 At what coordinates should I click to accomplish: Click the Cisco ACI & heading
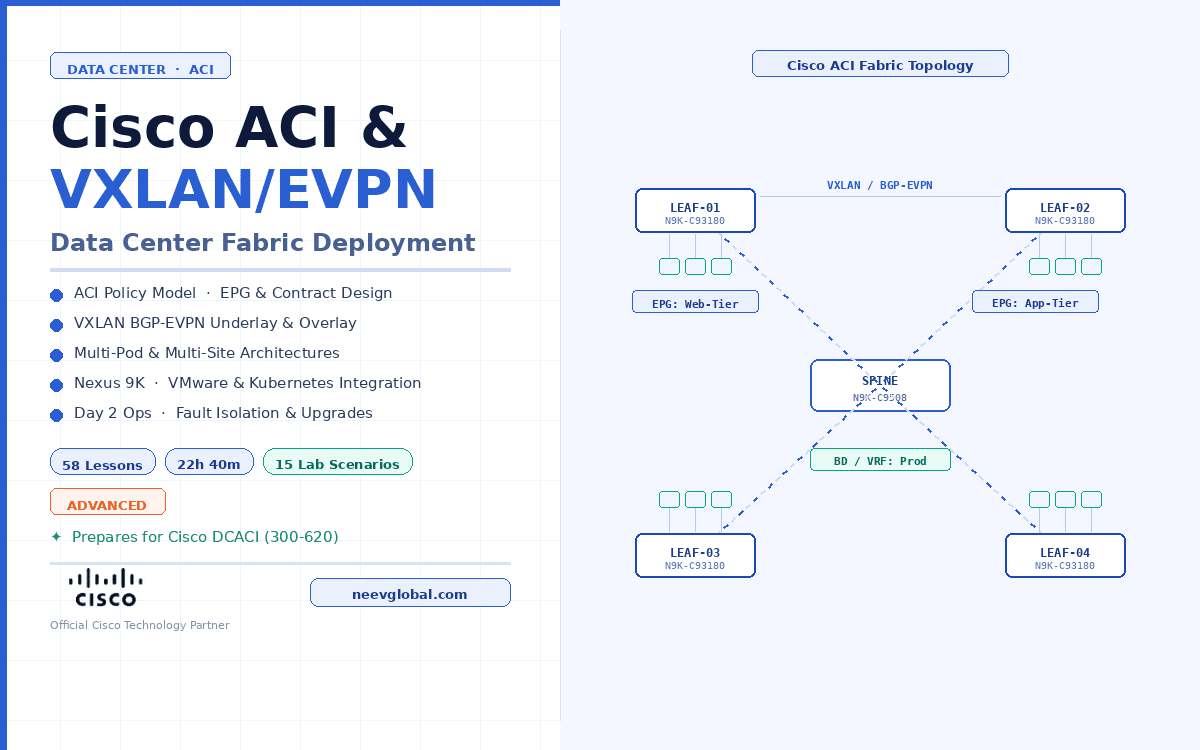pyautogui.click(x=229, y=129)
